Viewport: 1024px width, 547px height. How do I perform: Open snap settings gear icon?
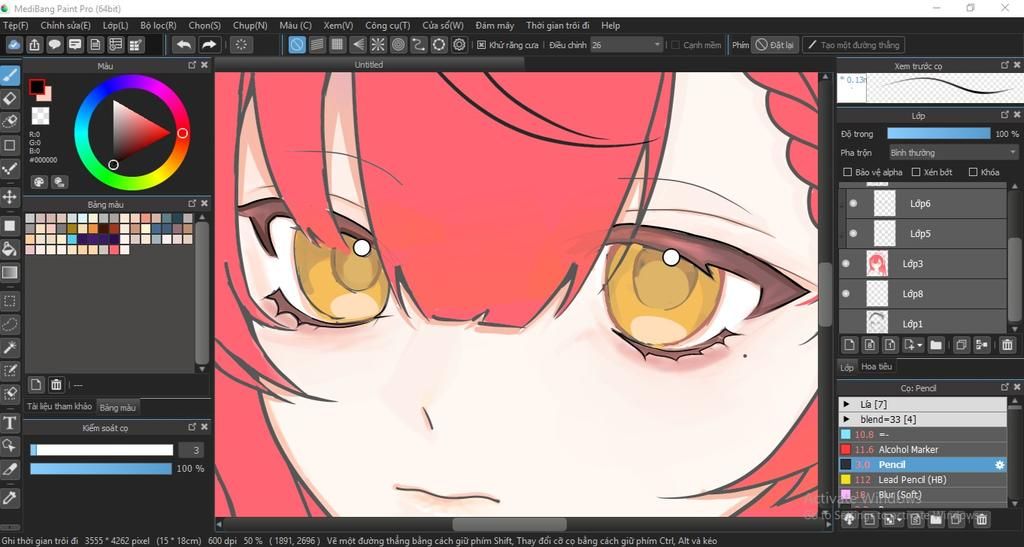pyautogui.click(x=459, y=44)
